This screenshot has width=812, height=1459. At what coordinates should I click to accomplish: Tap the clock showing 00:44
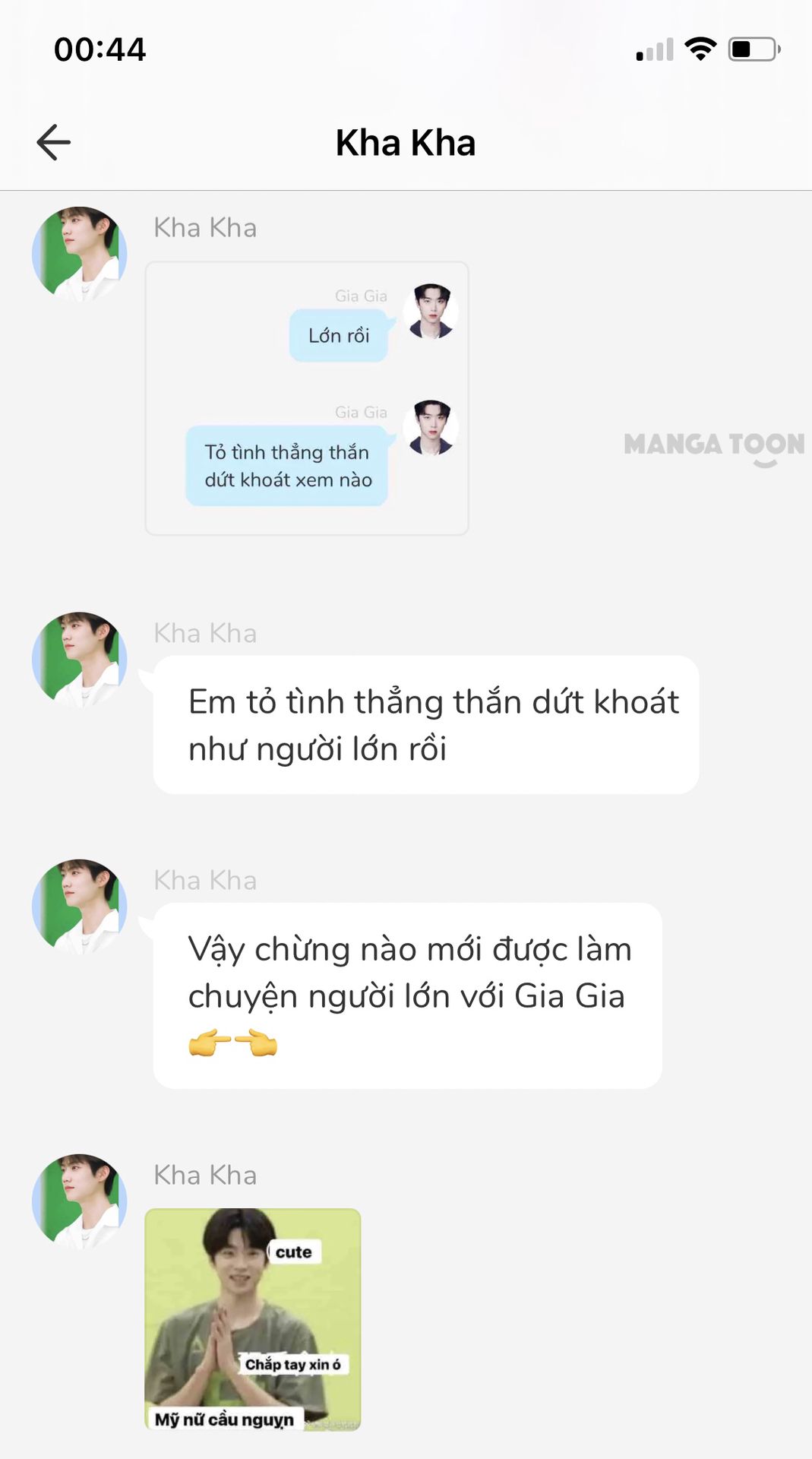pos(100,49)
